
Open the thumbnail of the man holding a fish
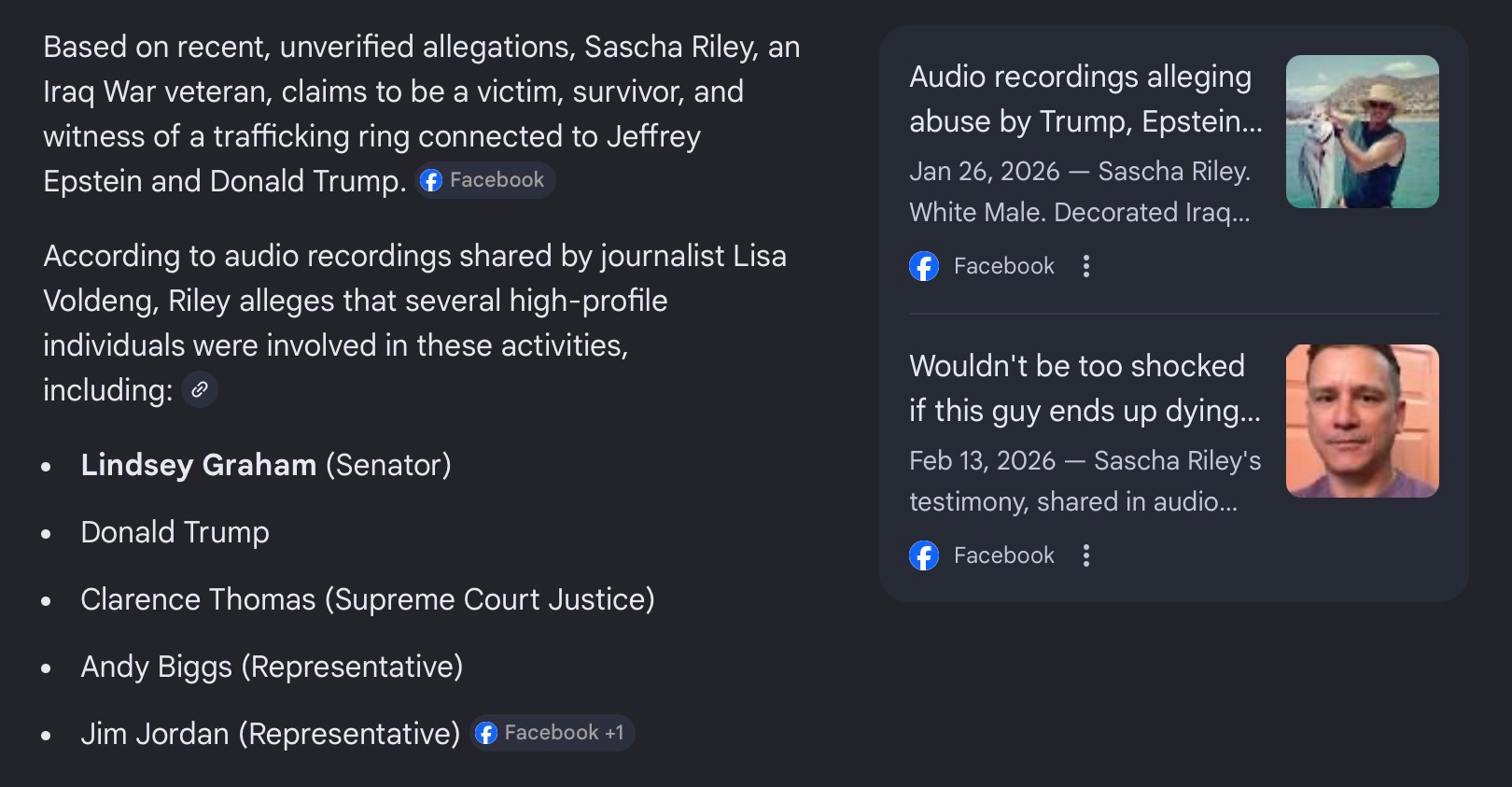[x=1362, y=132]
